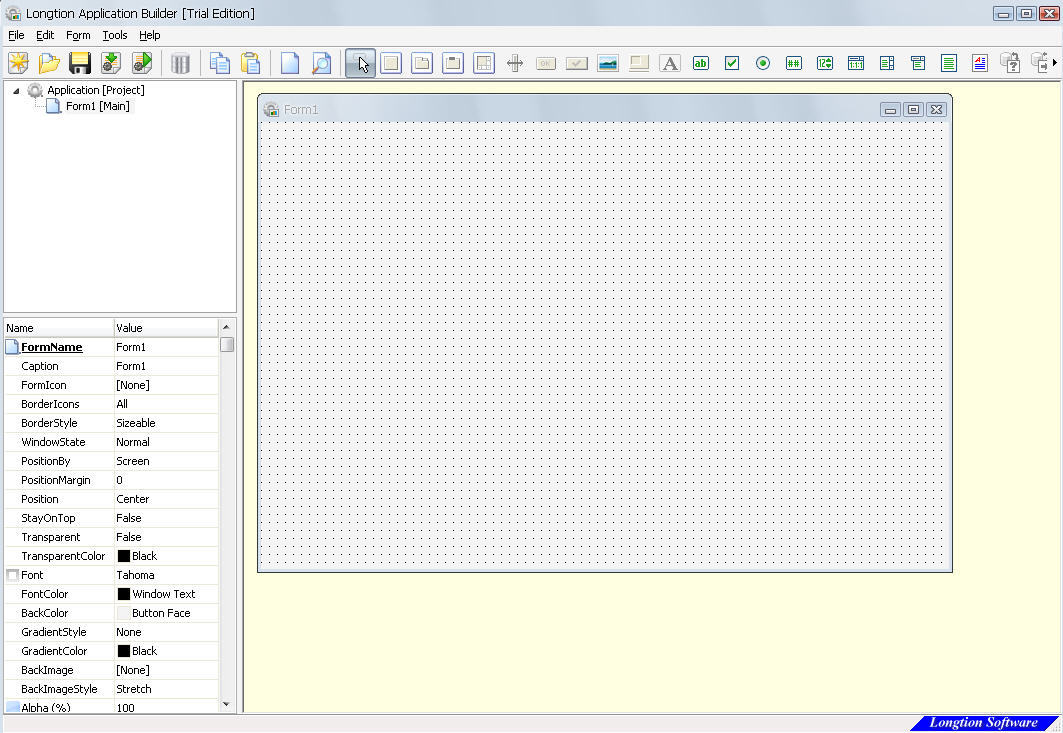Open the Form menu
This screenshot has height=733, width=1063.
point(78,35)
